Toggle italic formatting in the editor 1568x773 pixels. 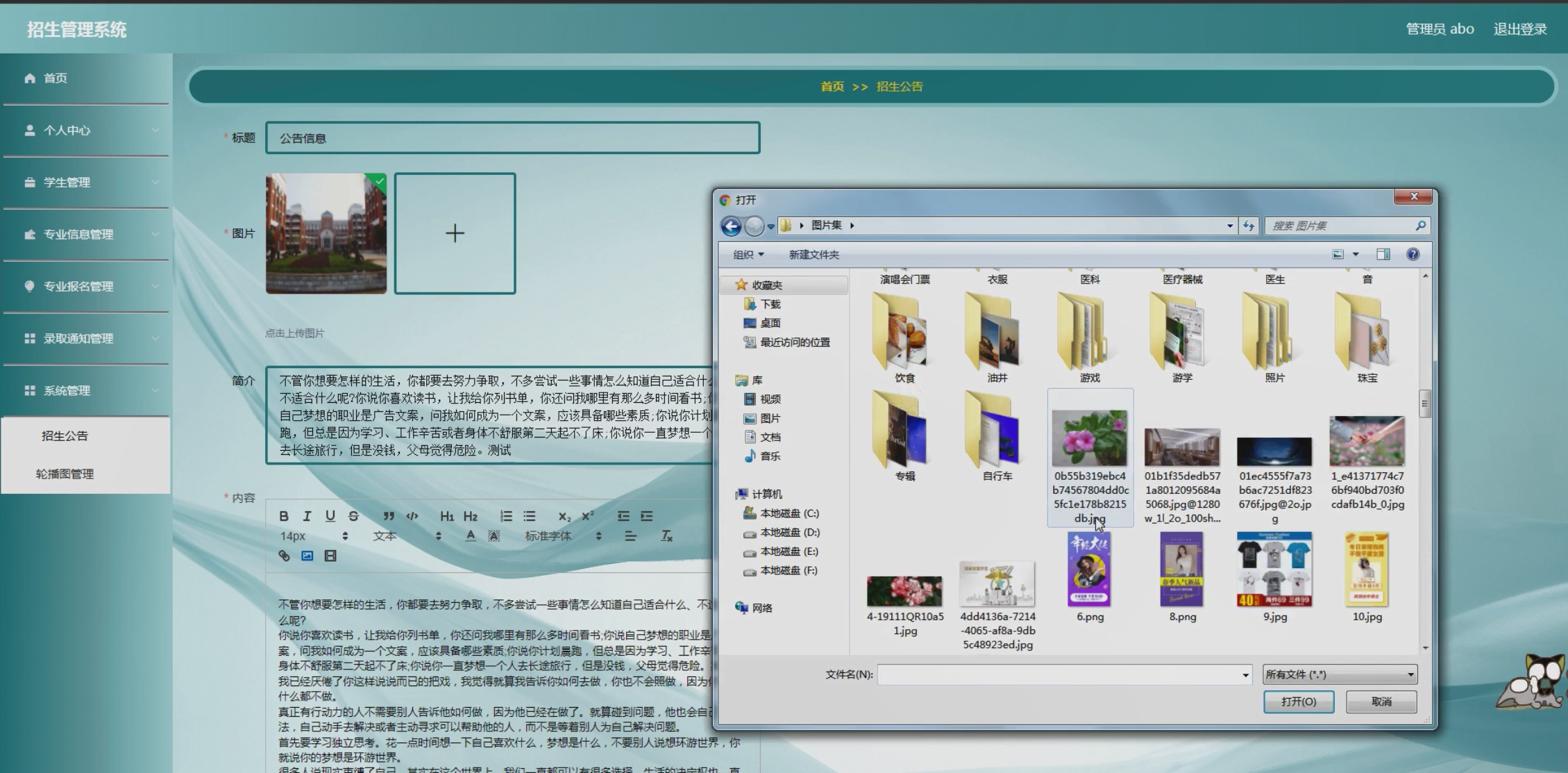(x=307, y=516)
